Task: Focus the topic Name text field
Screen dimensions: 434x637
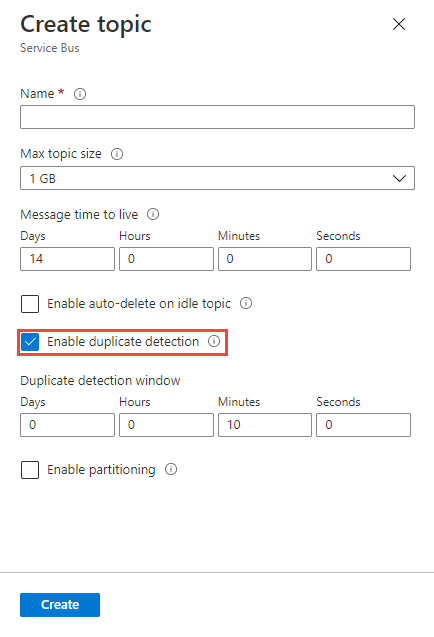Action: (217, 117)
